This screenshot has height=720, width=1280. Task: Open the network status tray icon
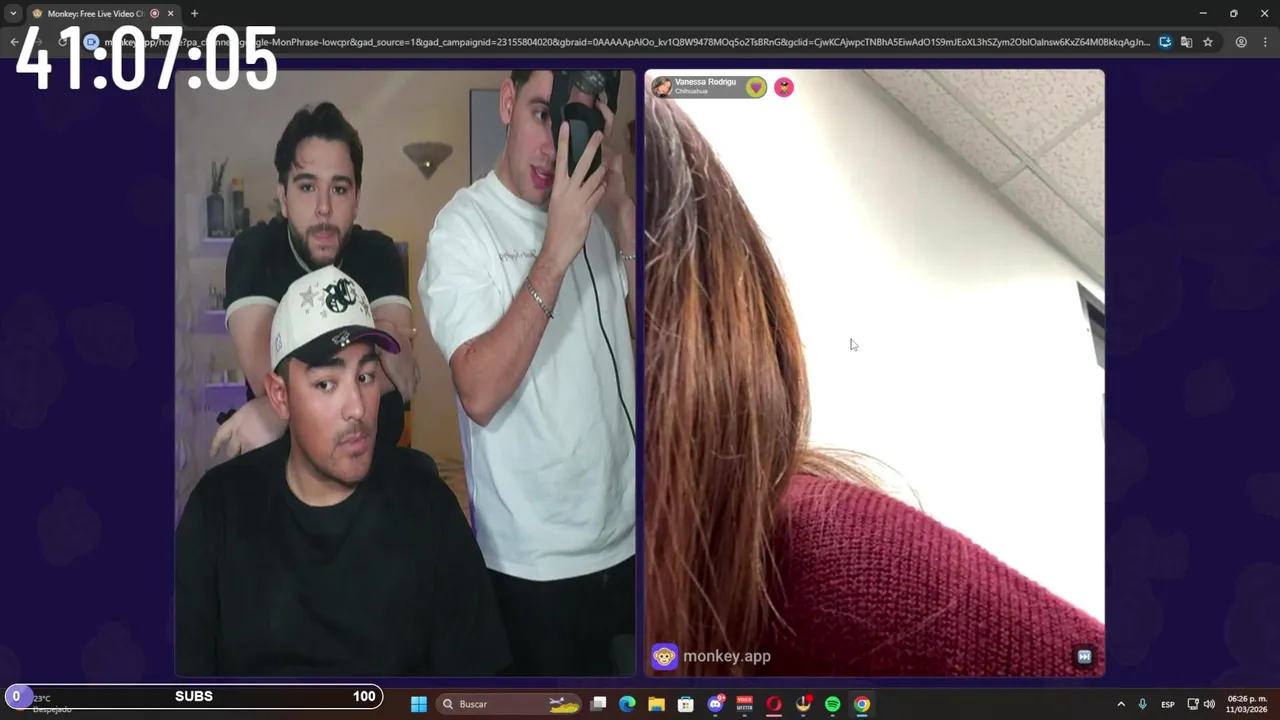1193,704
